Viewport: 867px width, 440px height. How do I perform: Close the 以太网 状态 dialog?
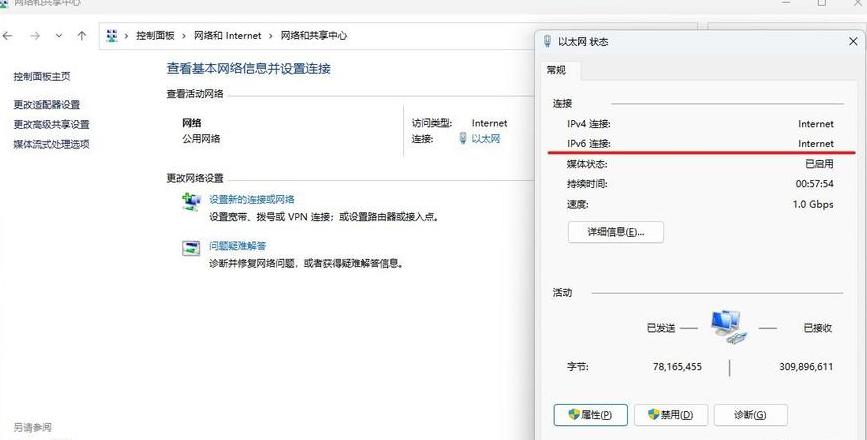point(853,41)
